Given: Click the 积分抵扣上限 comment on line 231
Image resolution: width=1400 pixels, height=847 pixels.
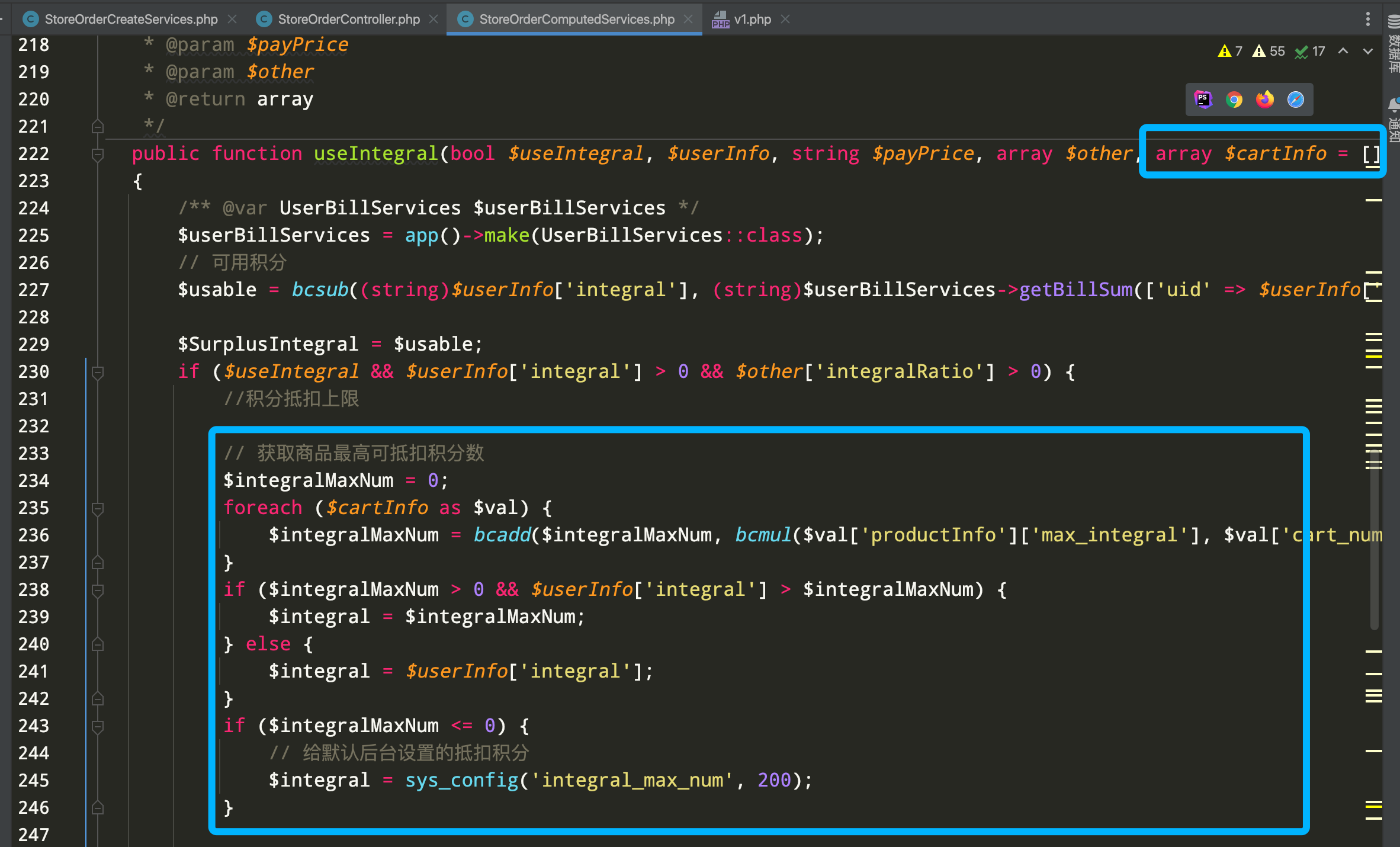Looking at the screenshot, I should pos(291,399).
